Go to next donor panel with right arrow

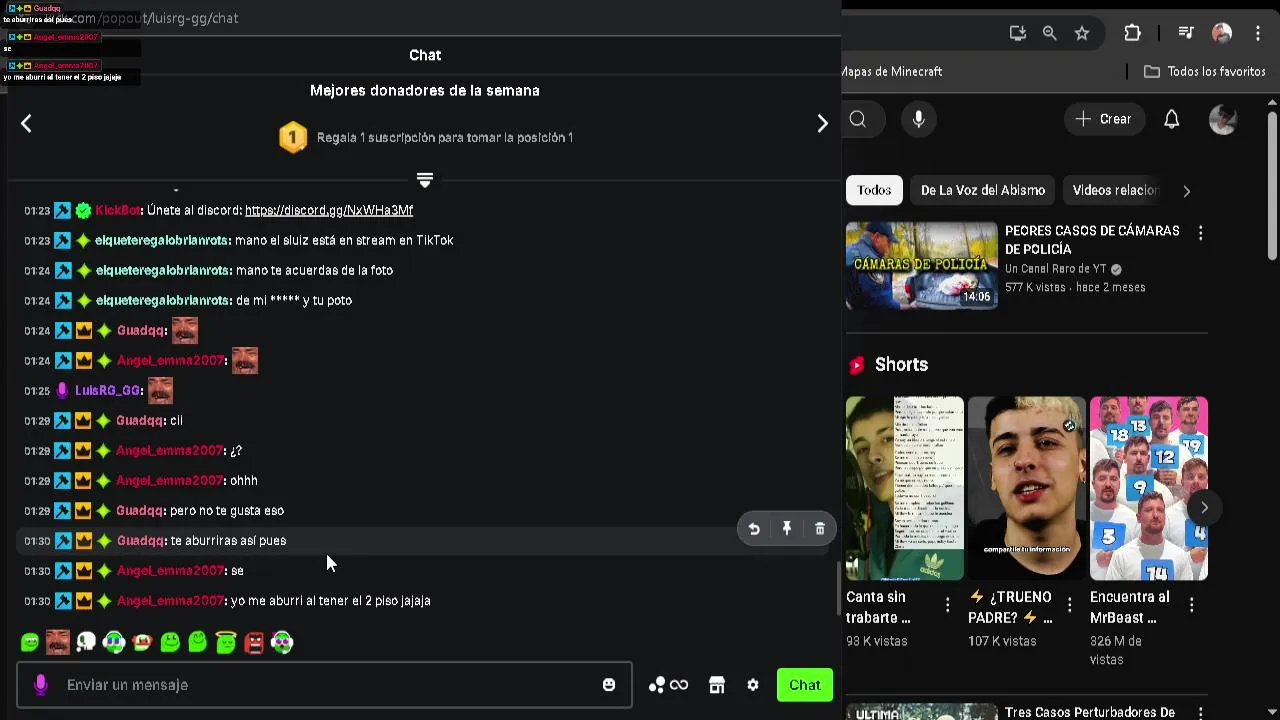(822, 123)
